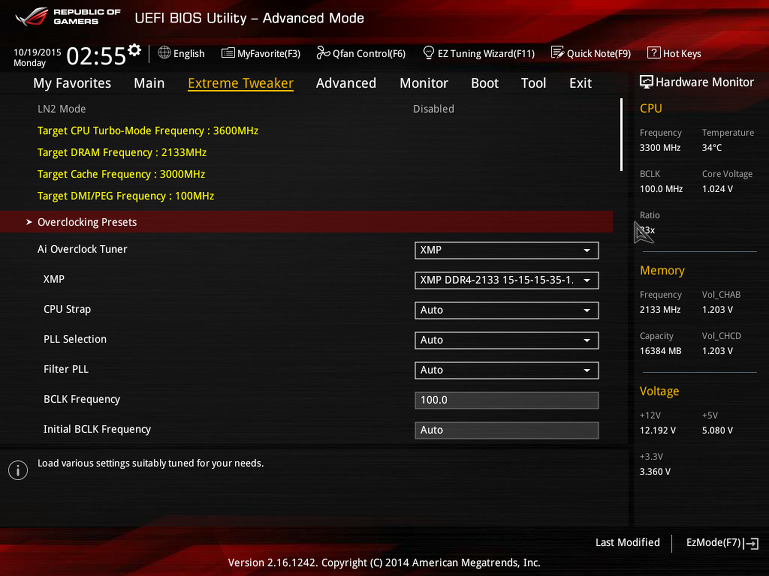
Task: Select the CPU Strap label
Action: (67, 309)
